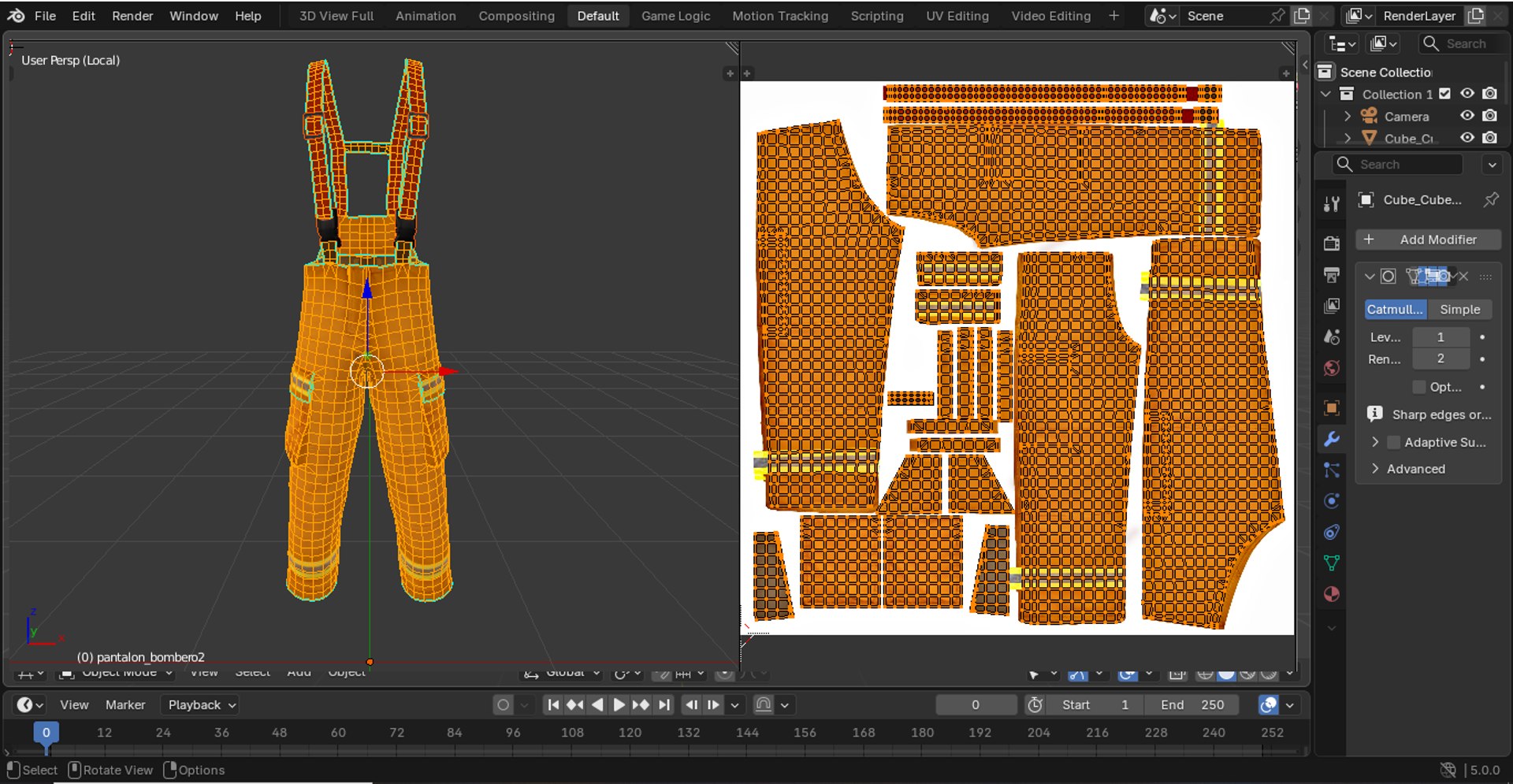This screenshot has height=784, width=1513.
Task: Toggle the Collection 1 exclude checkbox
Action: click(x=1444, y=94)
